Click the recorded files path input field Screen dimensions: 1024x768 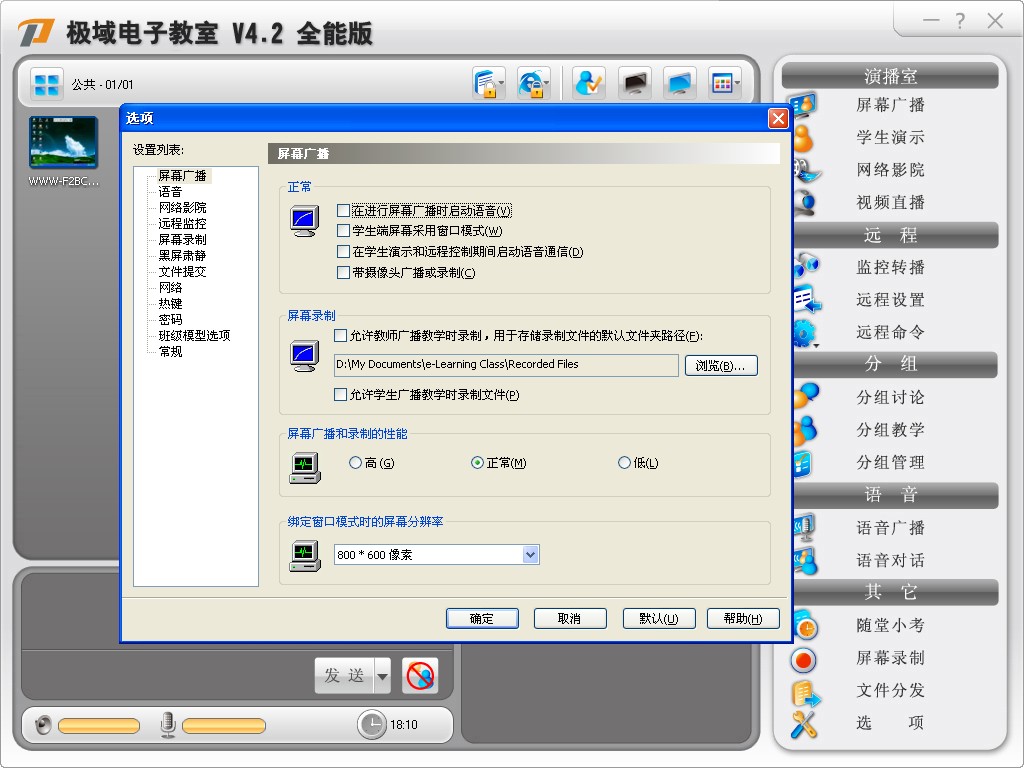point(505,365)
